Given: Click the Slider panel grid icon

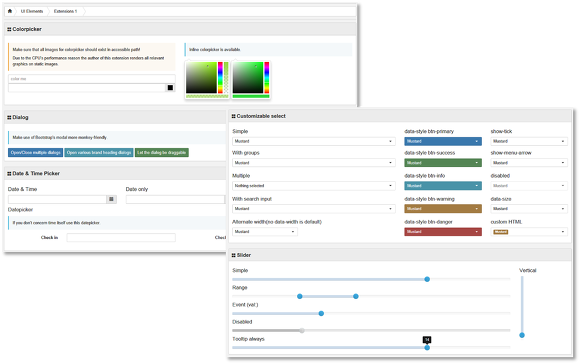Looking at the screenshot, I should pyautogui.click(x=233, y=255).
